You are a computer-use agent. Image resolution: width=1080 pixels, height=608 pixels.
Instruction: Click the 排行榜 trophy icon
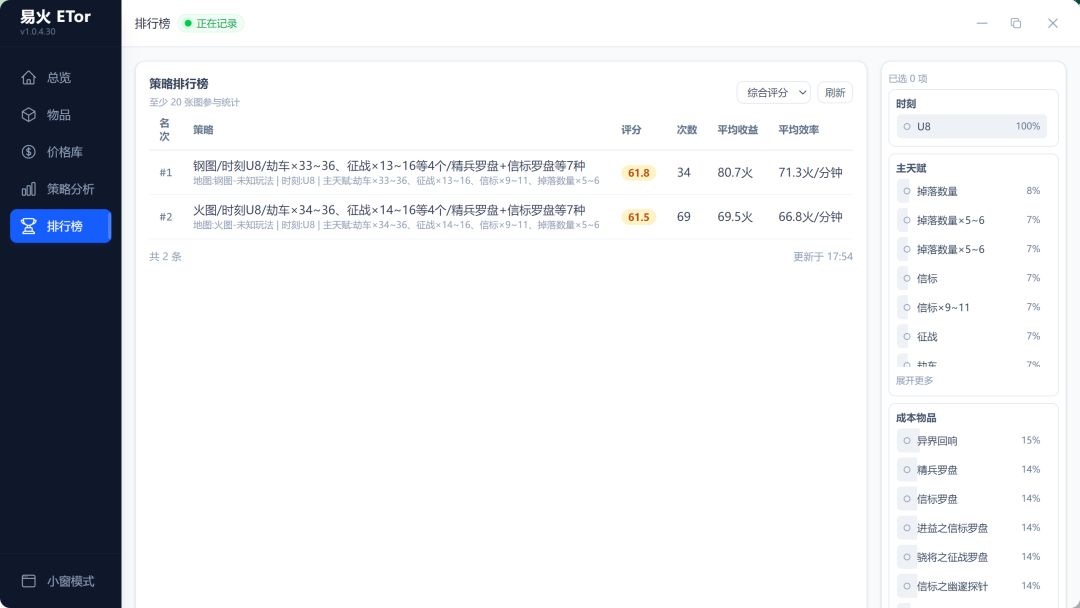point(29,226)
